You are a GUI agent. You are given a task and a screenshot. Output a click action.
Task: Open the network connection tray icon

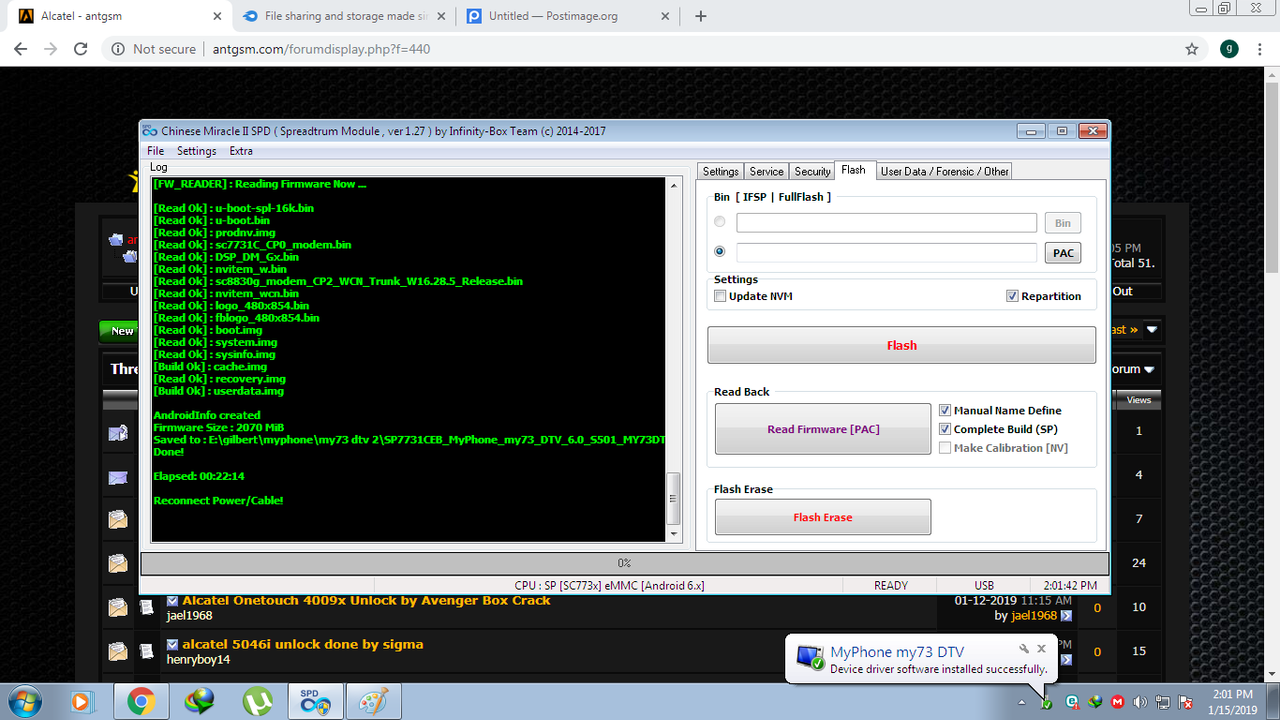(1163, 702)
